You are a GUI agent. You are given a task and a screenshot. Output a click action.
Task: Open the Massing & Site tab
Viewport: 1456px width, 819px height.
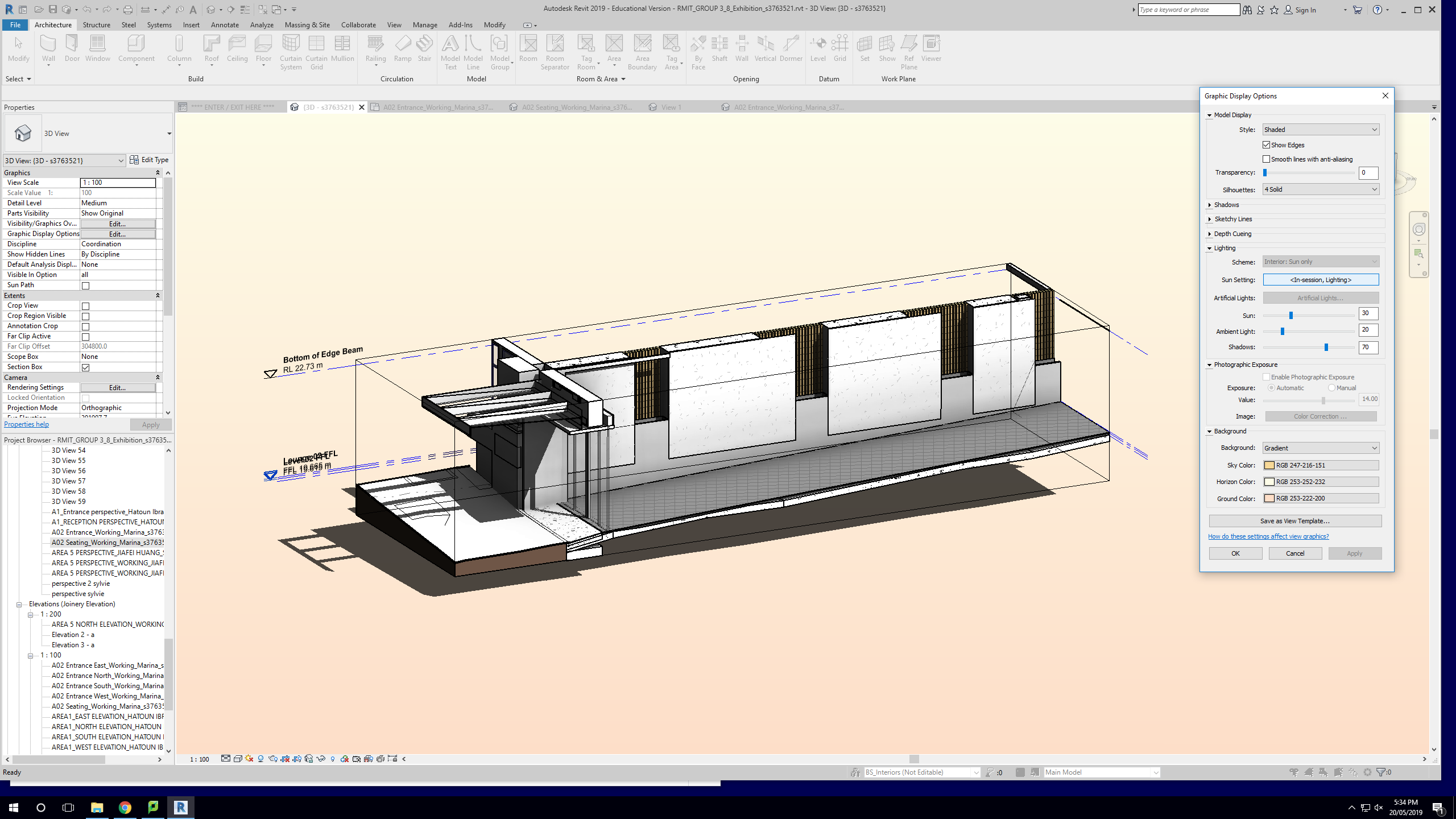click(307, 25)
